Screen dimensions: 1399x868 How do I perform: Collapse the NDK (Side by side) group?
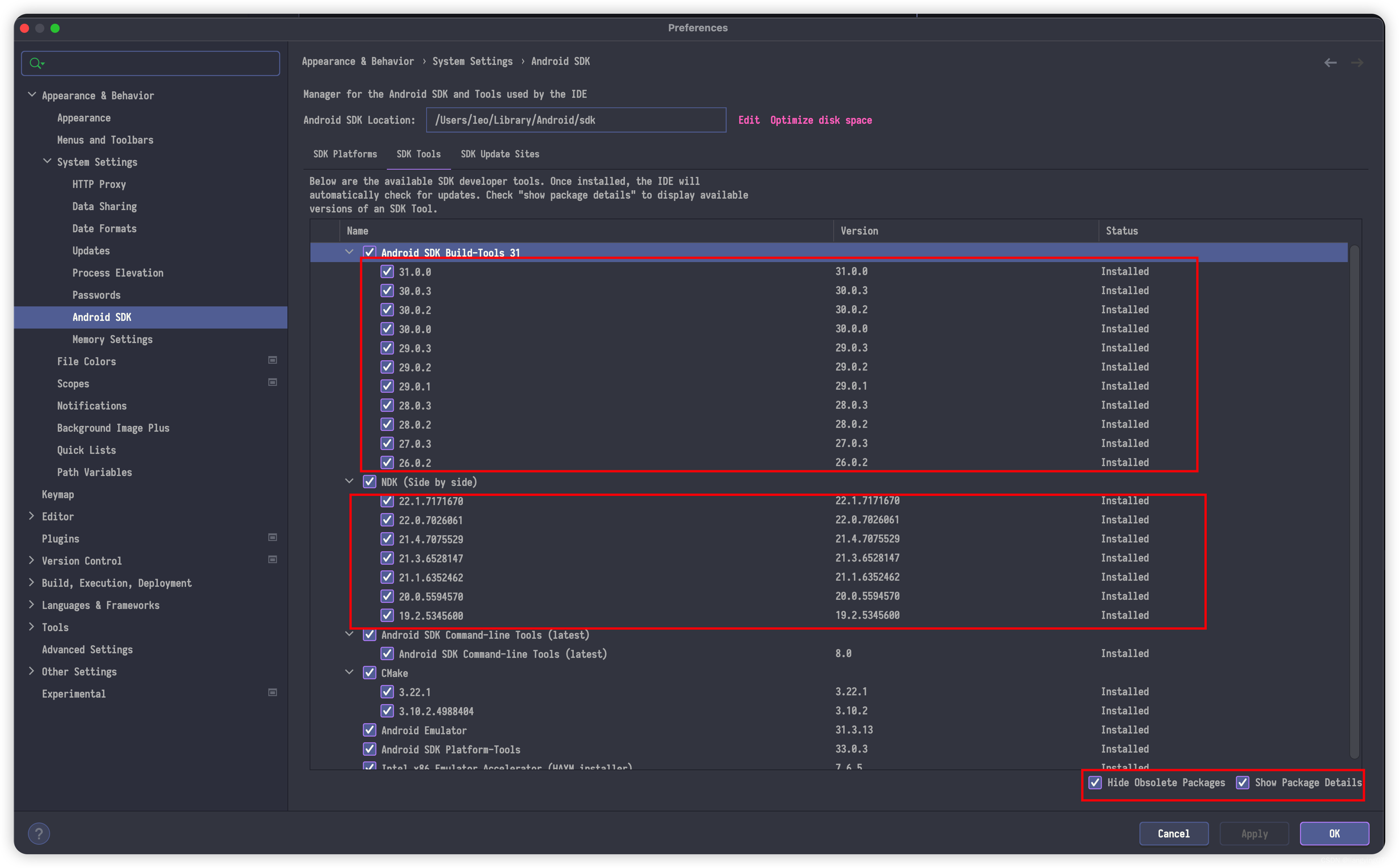tap(349, 481)
